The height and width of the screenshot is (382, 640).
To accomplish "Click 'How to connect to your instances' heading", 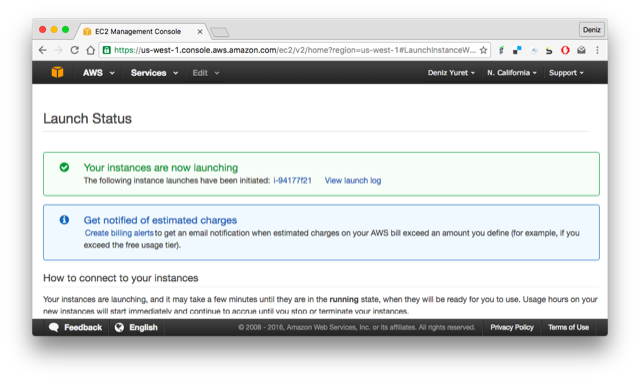I will pos(121,278).
